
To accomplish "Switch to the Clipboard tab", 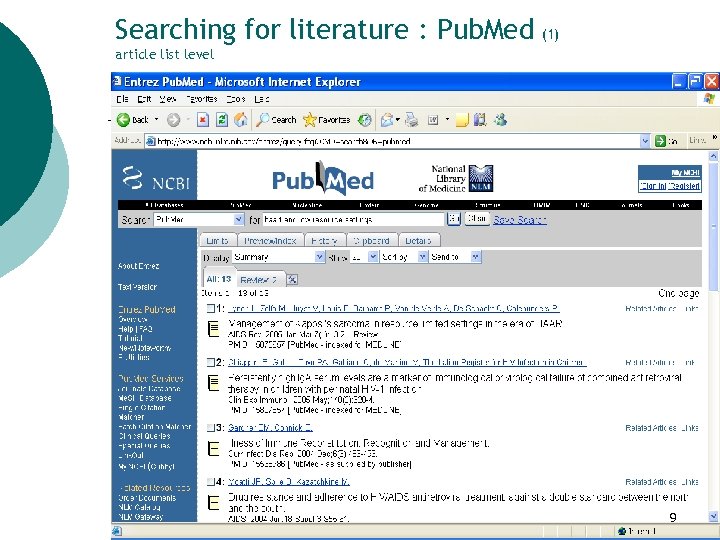I will [x=371, y=241].
